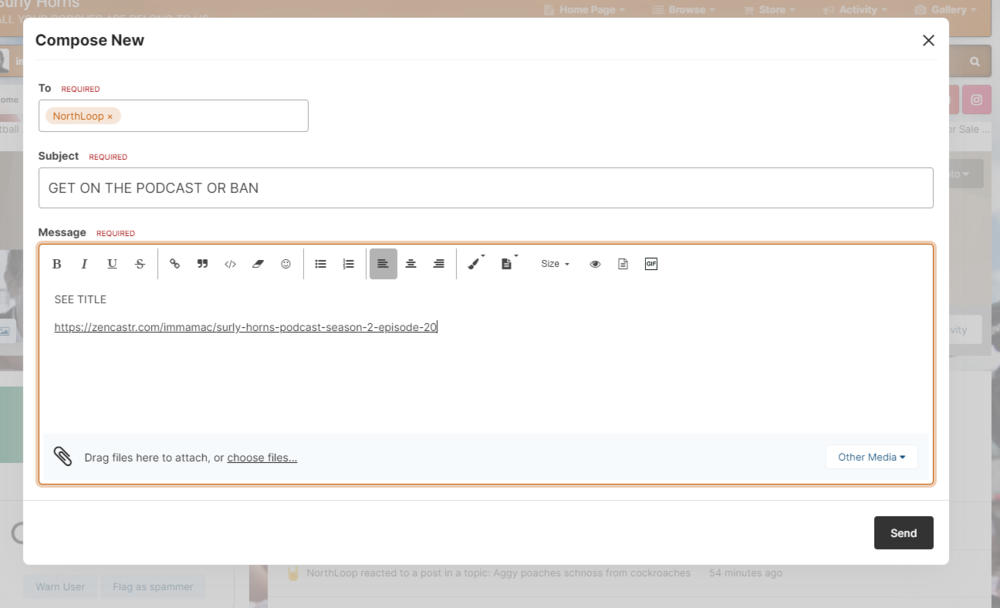This screenshot has height=608, width=1000.
Task: Click the choose files link
Action: tap(262, 457)
